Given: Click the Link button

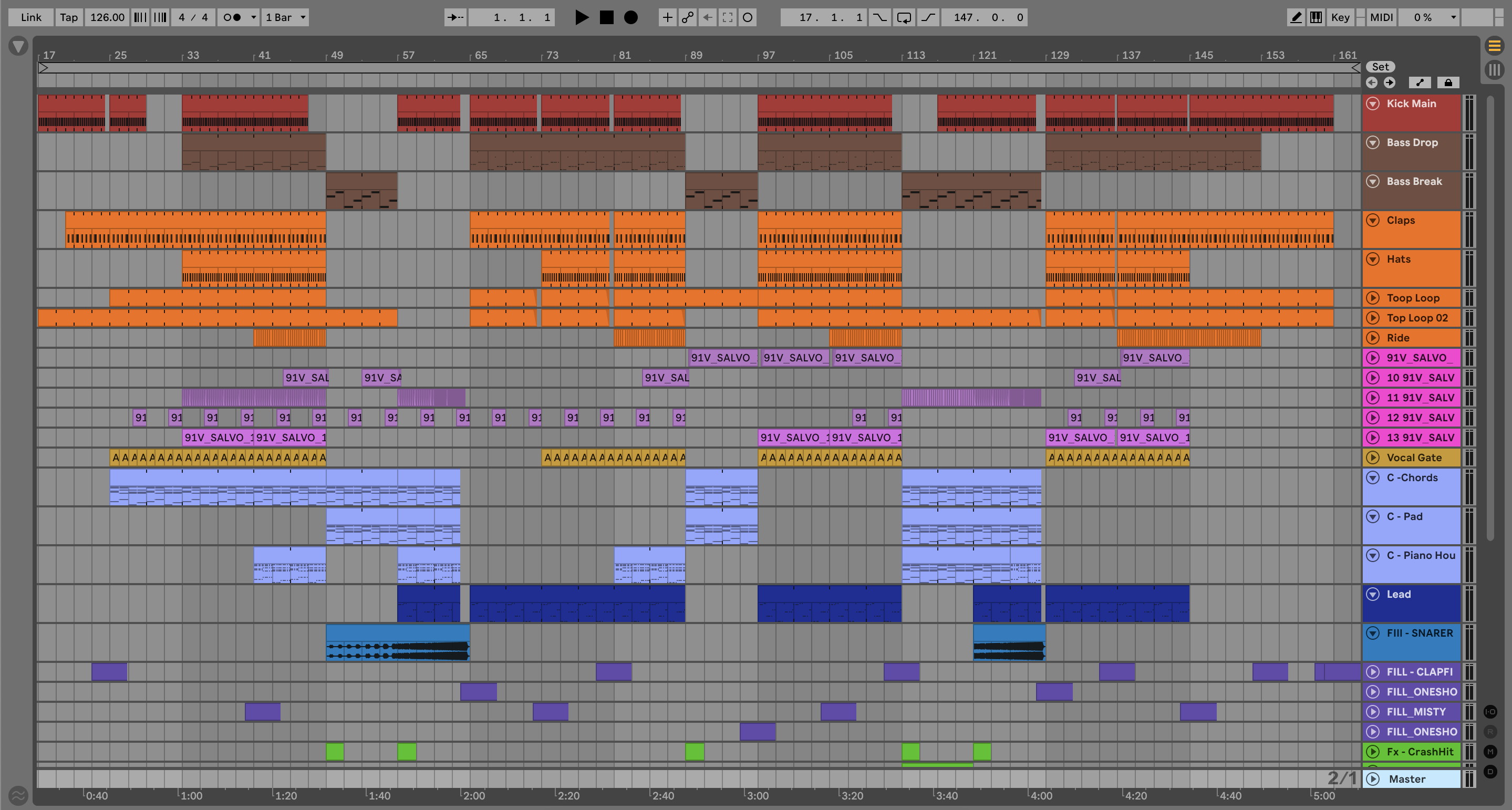Looking at the screenshot, I should click(x=30, y=17).
